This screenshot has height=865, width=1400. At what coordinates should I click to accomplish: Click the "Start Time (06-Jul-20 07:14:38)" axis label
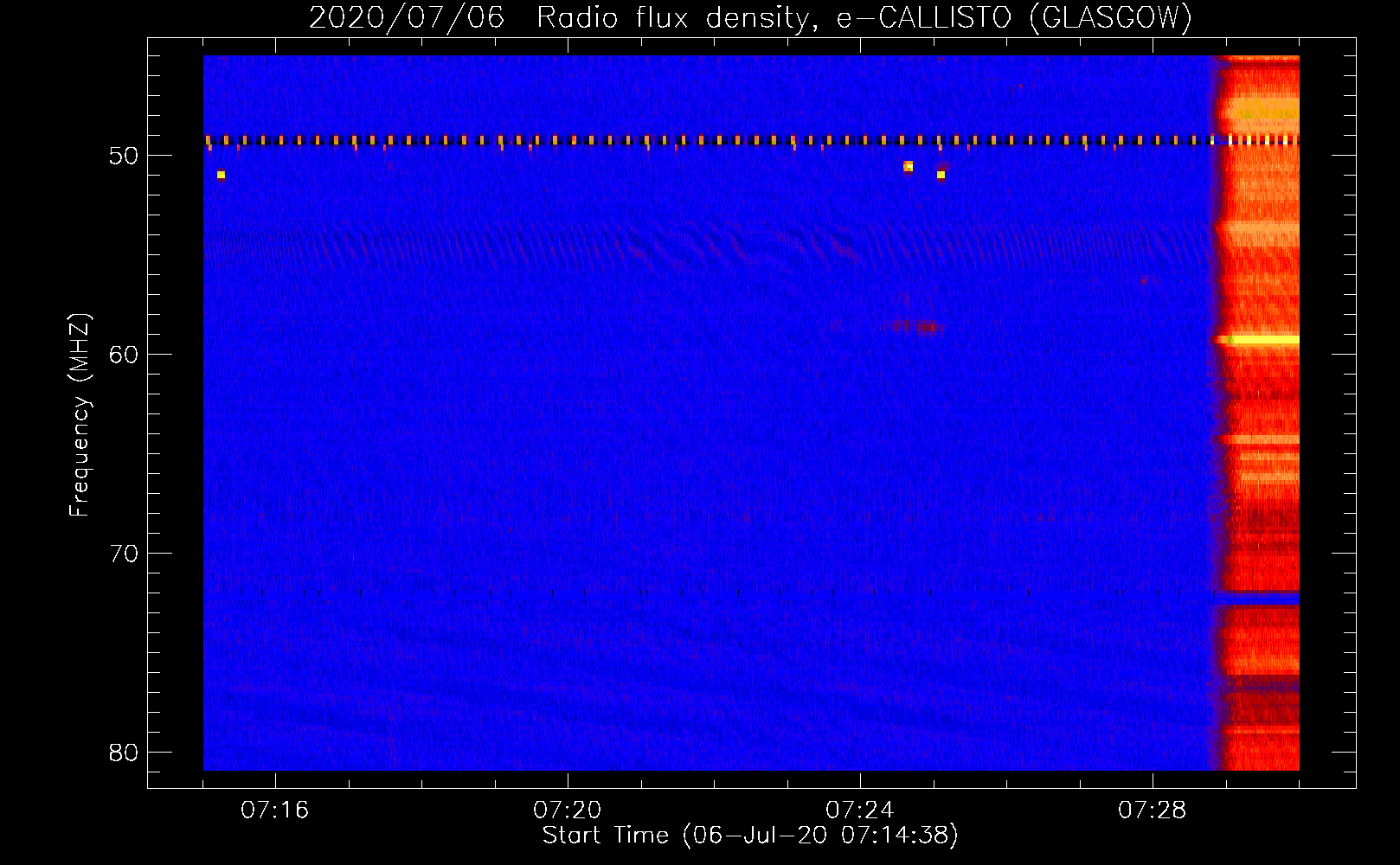(750, 836)
